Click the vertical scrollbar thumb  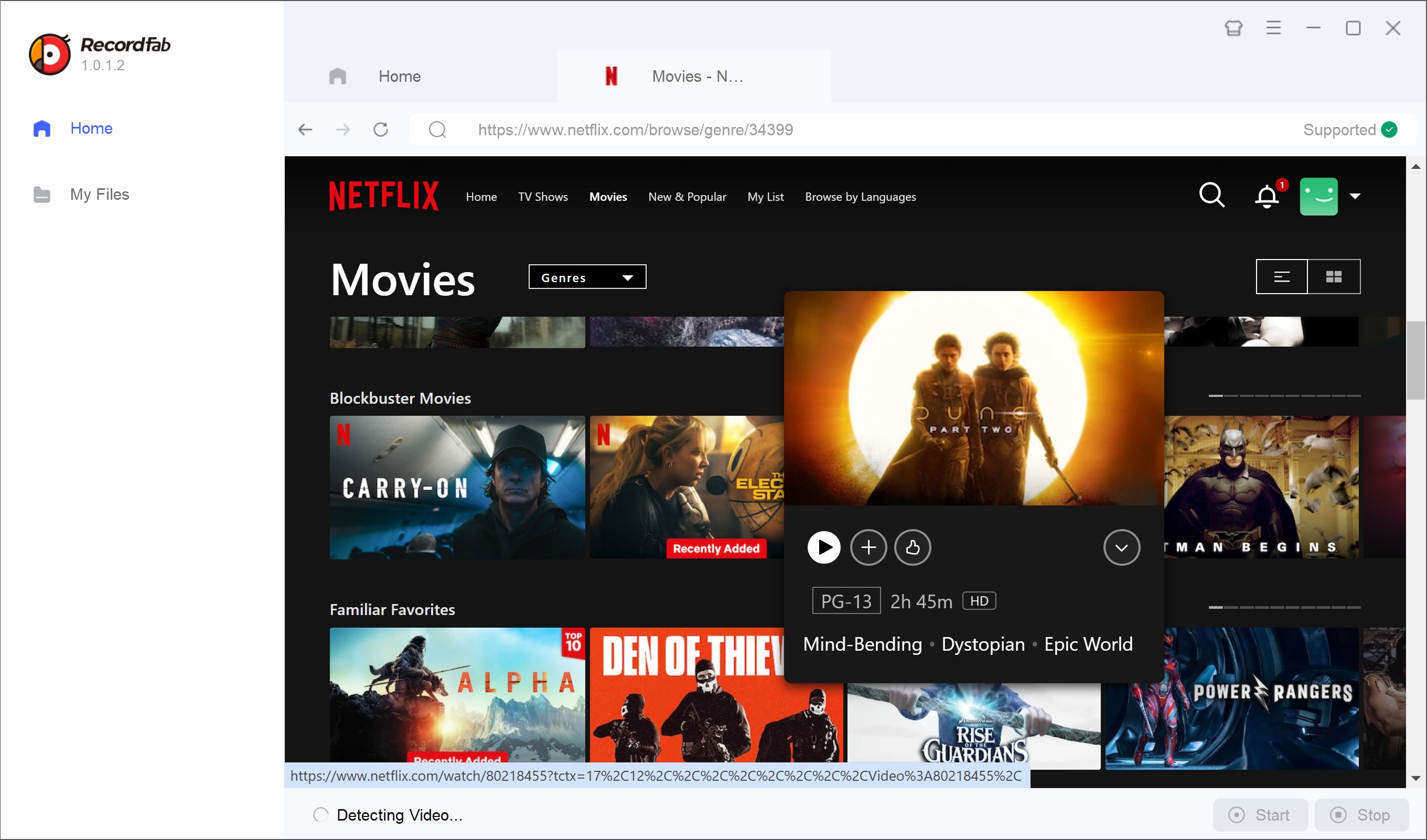[1415, 361]
